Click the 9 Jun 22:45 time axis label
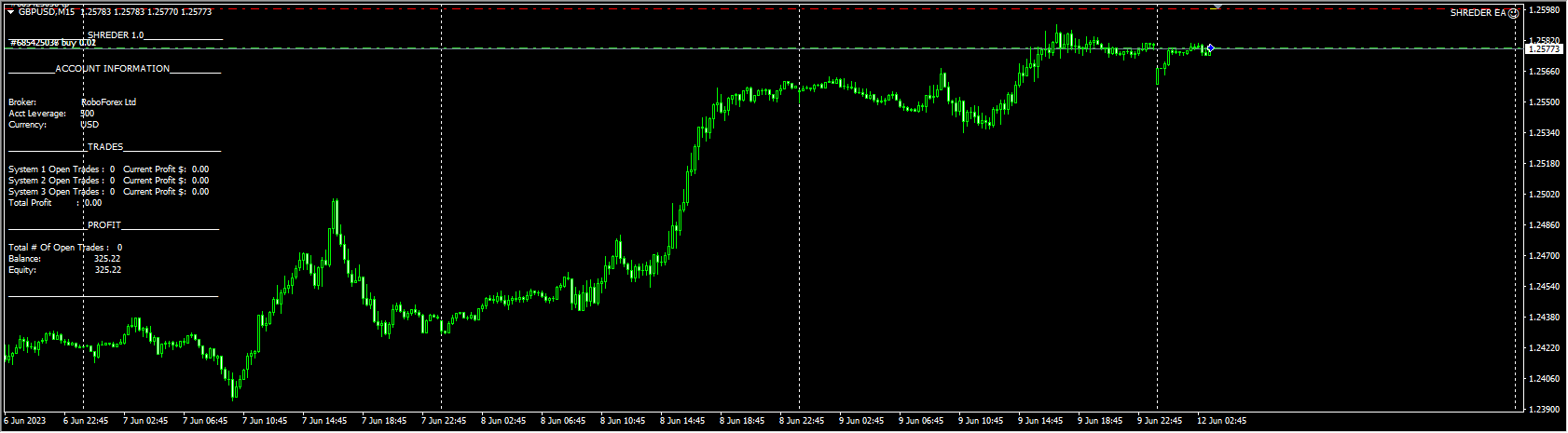Viewport: 1568px width, 433px height. [1160, 421]
